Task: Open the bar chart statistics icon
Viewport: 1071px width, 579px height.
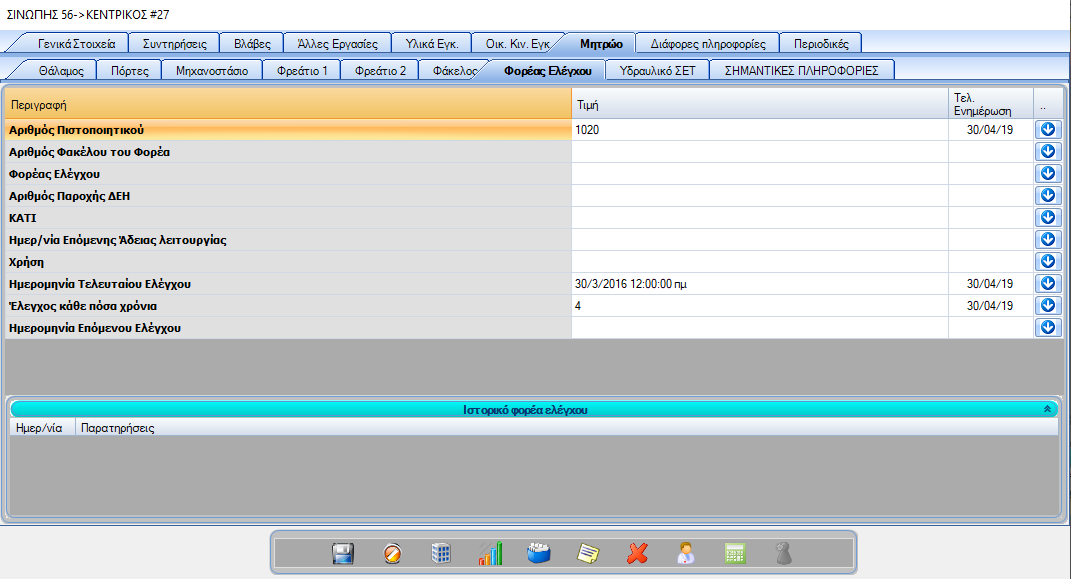Action: pyautogui.click(x=490, y=553)
